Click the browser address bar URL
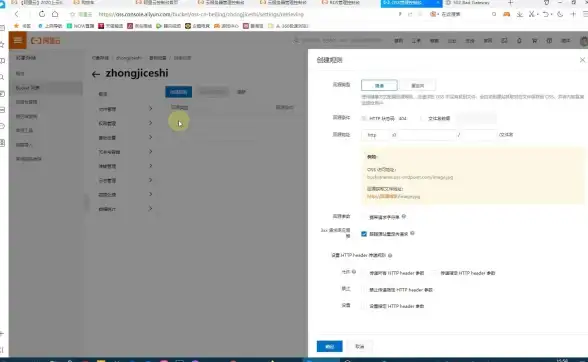The height and width of the screenshot is (362, 588). [201, 14]
